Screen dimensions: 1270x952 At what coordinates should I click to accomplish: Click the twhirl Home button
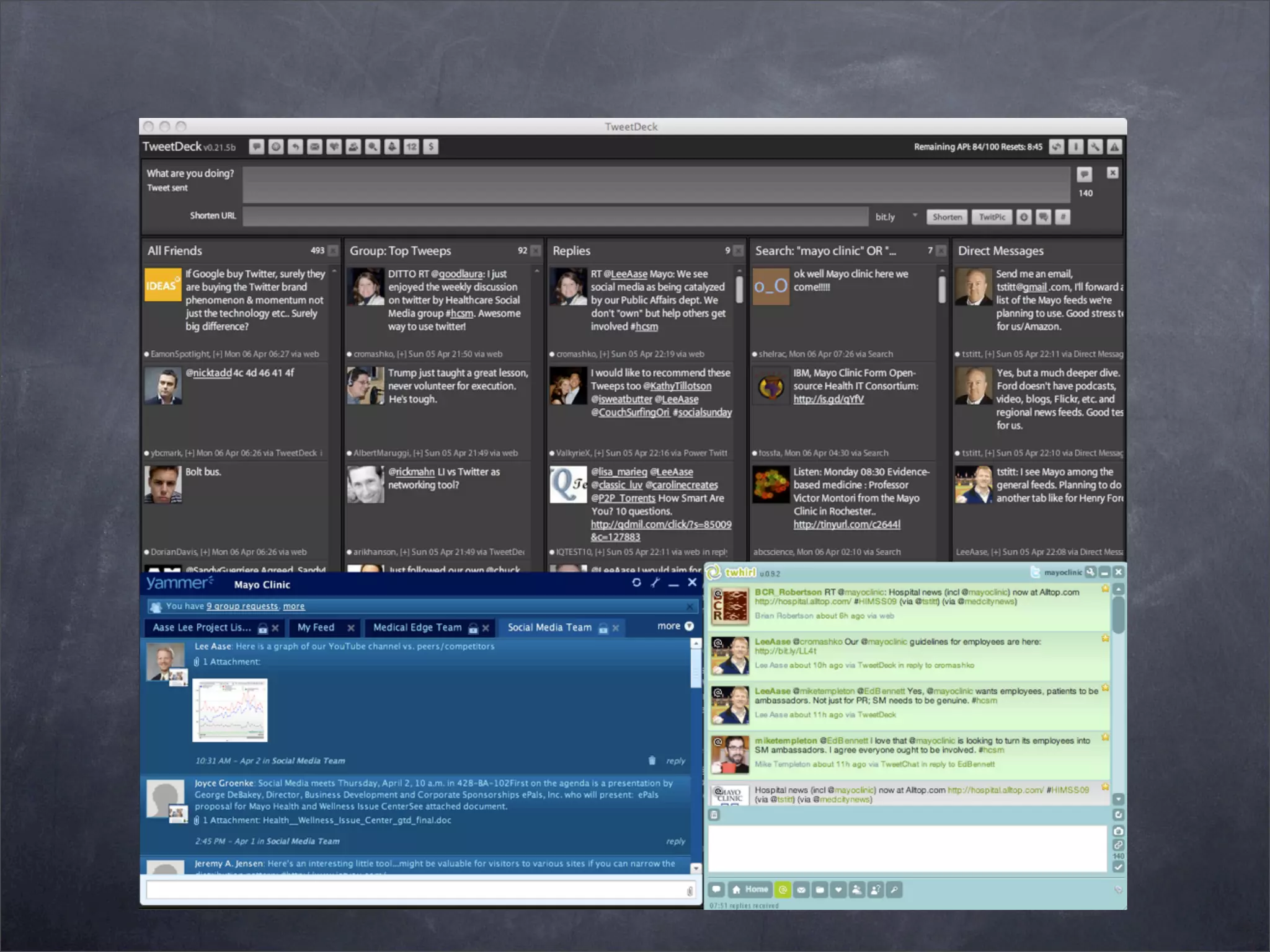[750, 889]
